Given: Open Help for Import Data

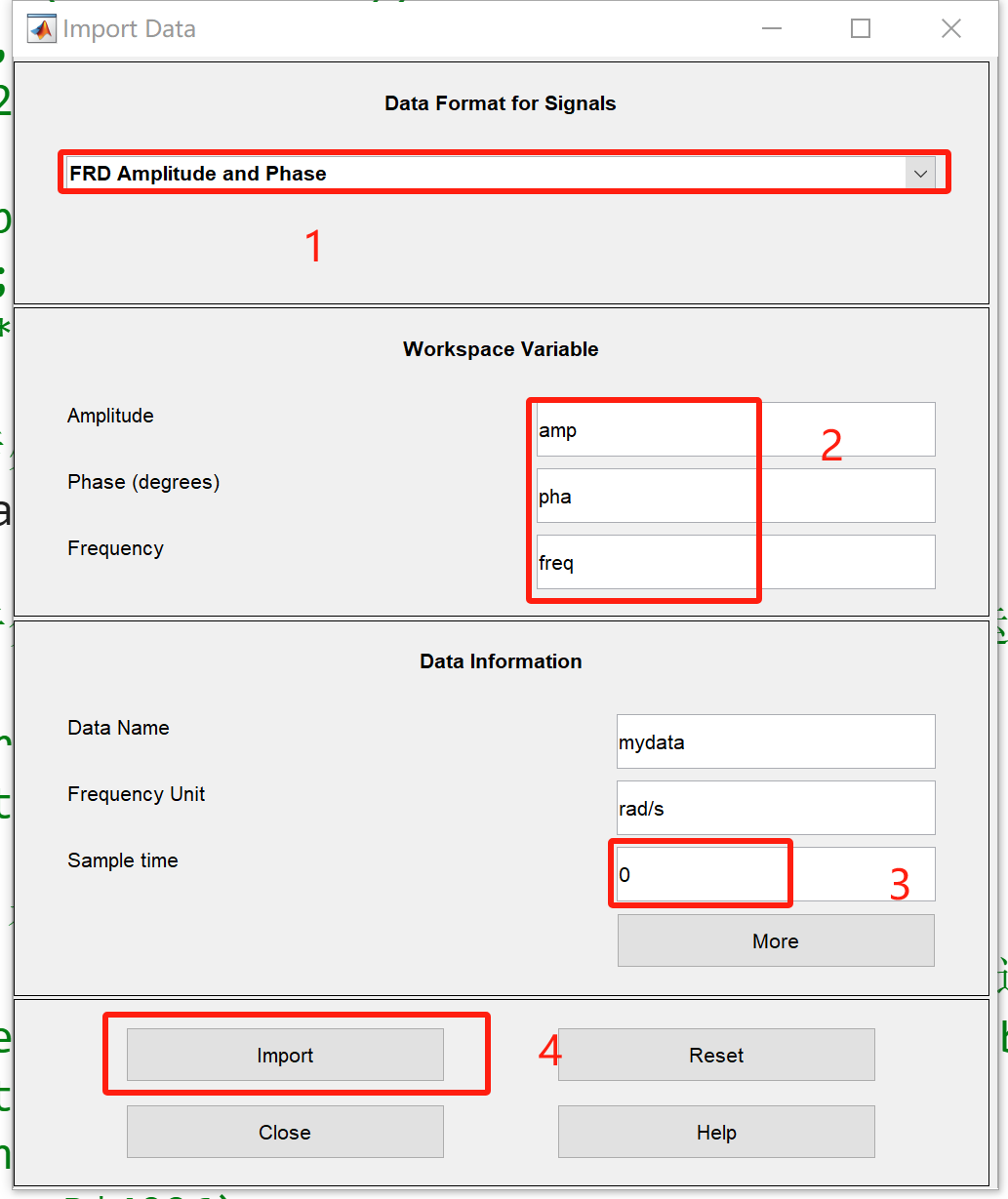Looking at the screenshot, I should click(716, 1132).
